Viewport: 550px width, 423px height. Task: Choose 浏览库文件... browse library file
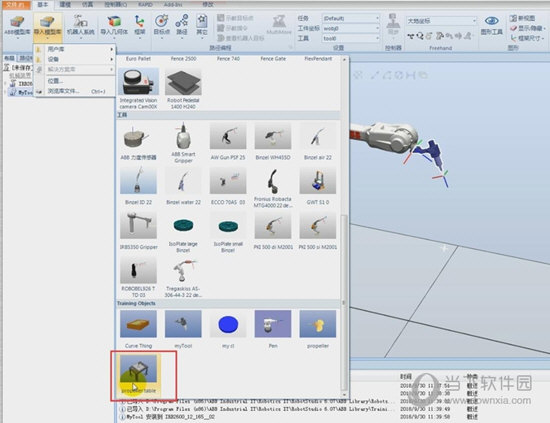[x=74, y=91]
